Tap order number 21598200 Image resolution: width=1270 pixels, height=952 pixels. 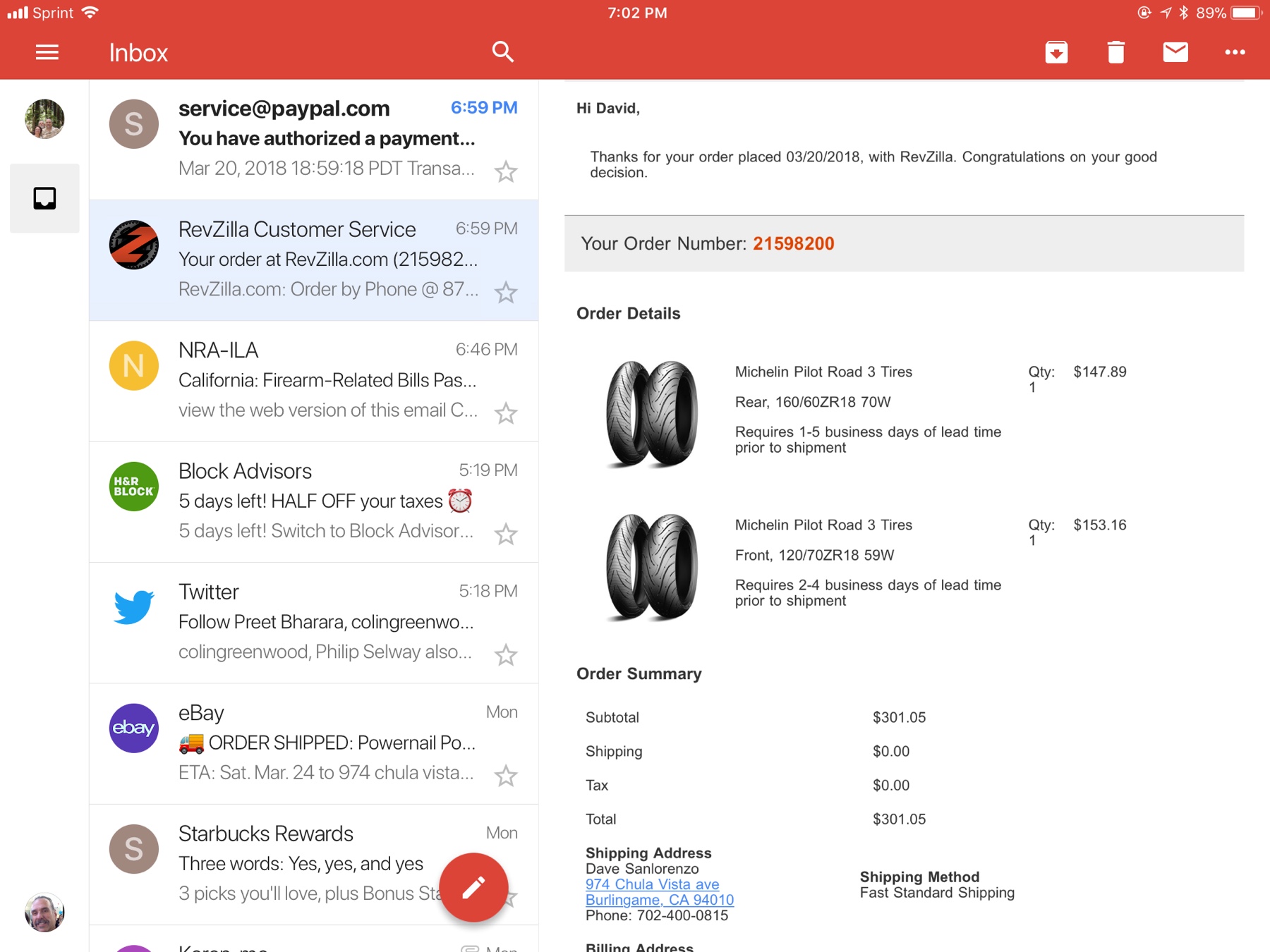[794, 243]
